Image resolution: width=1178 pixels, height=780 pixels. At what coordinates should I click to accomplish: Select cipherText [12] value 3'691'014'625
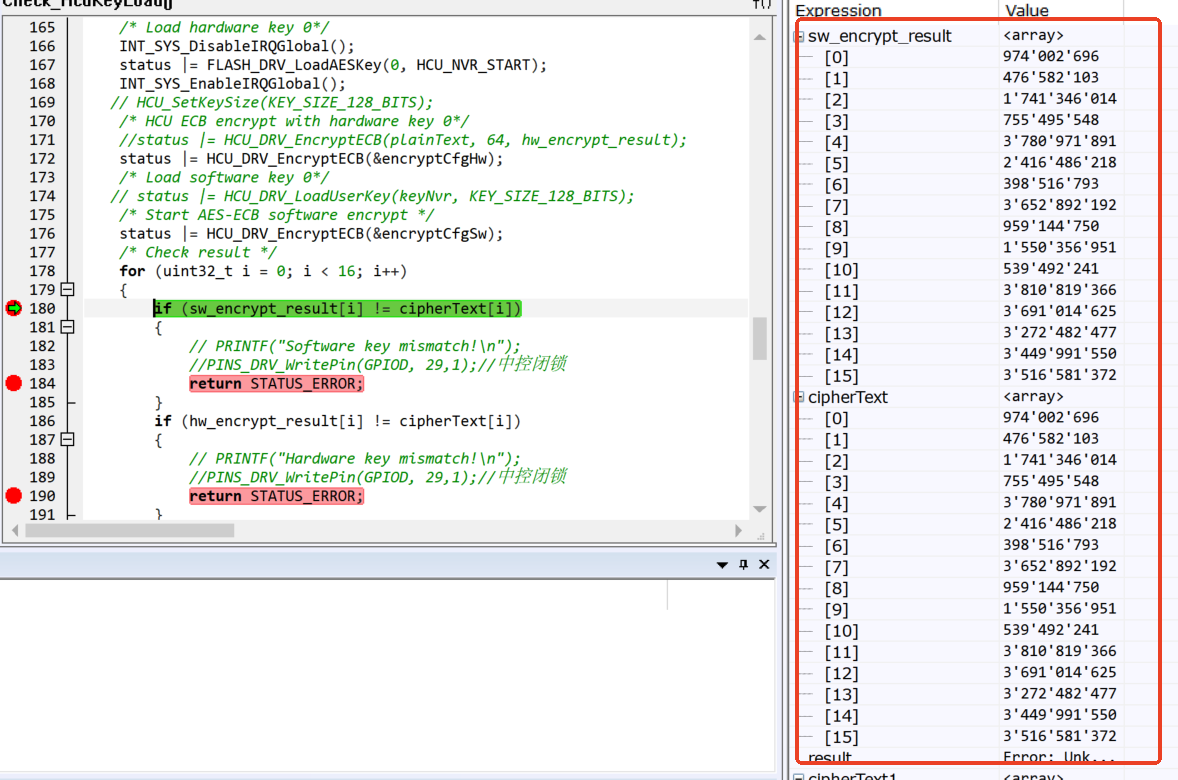[1059, 673]
